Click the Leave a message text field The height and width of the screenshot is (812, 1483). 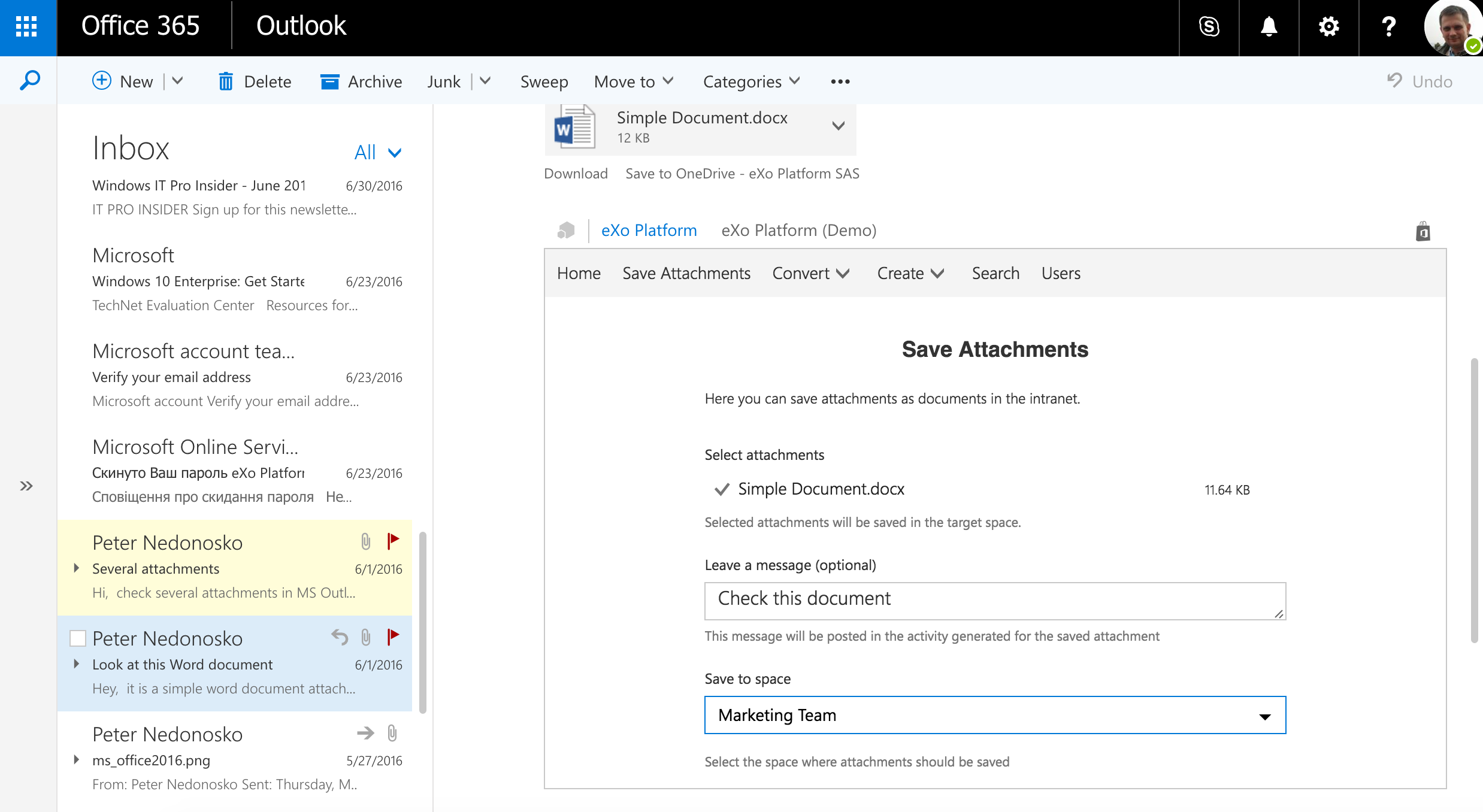[995, 601]
